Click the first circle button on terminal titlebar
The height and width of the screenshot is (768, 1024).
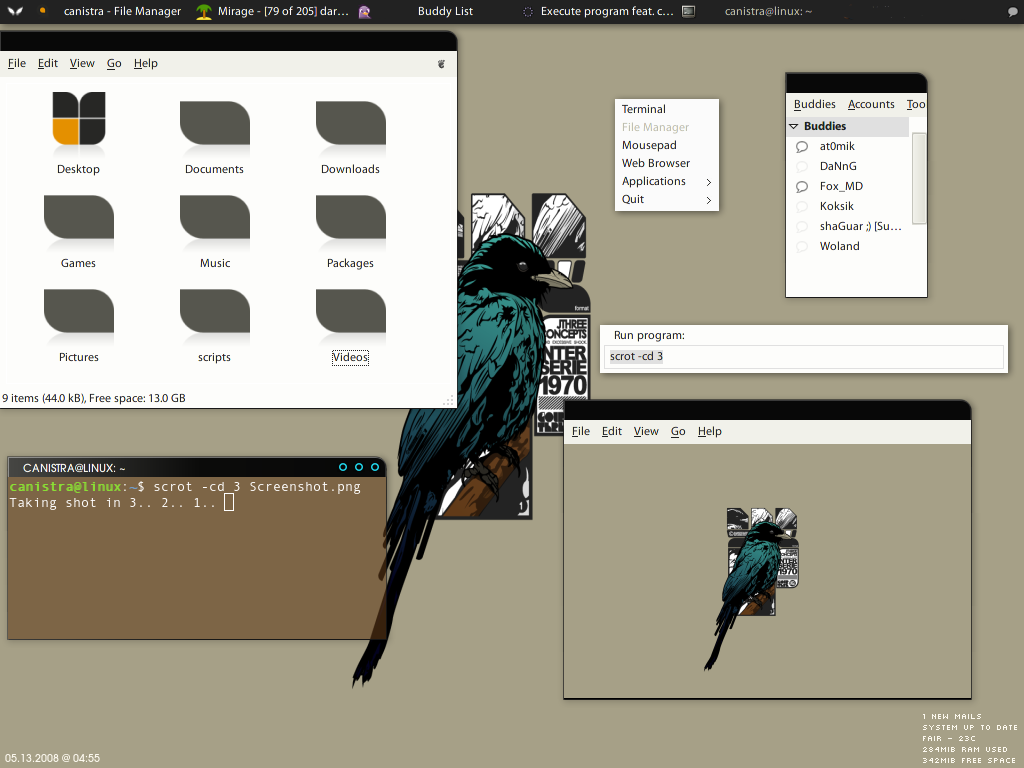pos(343,467)
